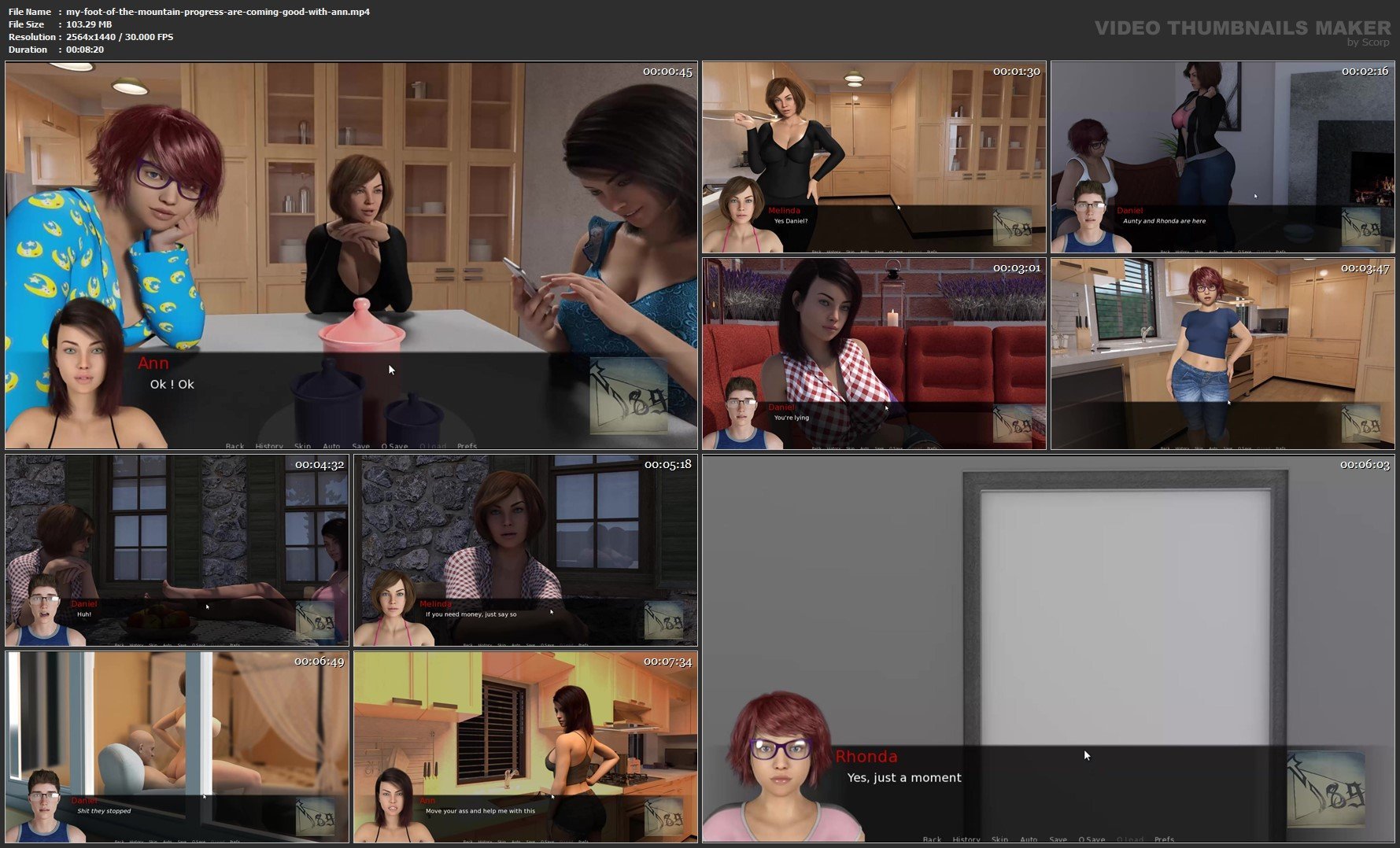Click Q.Save in the 00:00:45 frame
The image size is (1400, 848).
394,446
